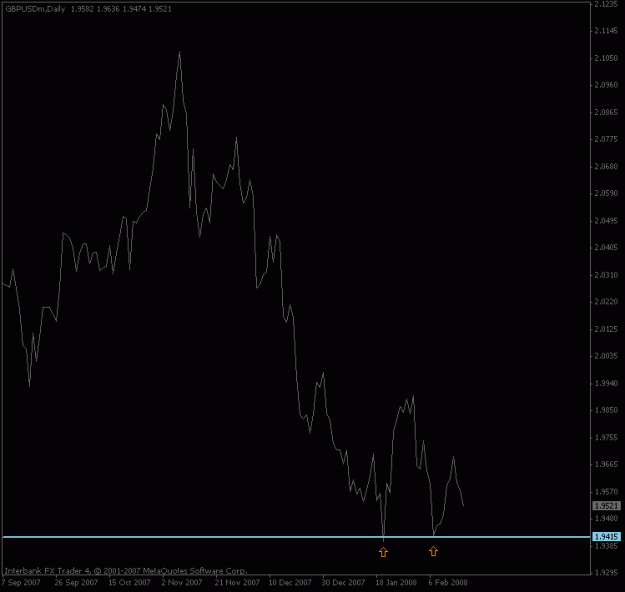Image resolution: width=625 pixels, height=592 pixels.
Task: Click the 2.1145 price axis label
Action: pyautogui.click(x=606, y=31)
